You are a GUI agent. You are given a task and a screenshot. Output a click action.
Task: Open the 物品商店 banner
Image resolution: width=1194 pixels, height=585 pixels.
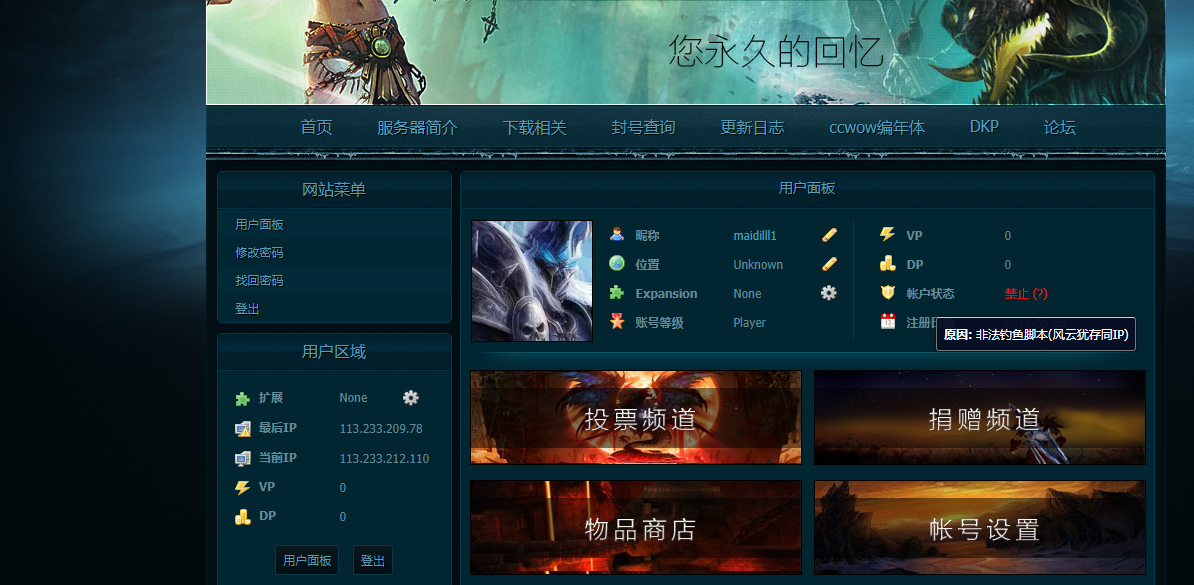click(636, 528)
